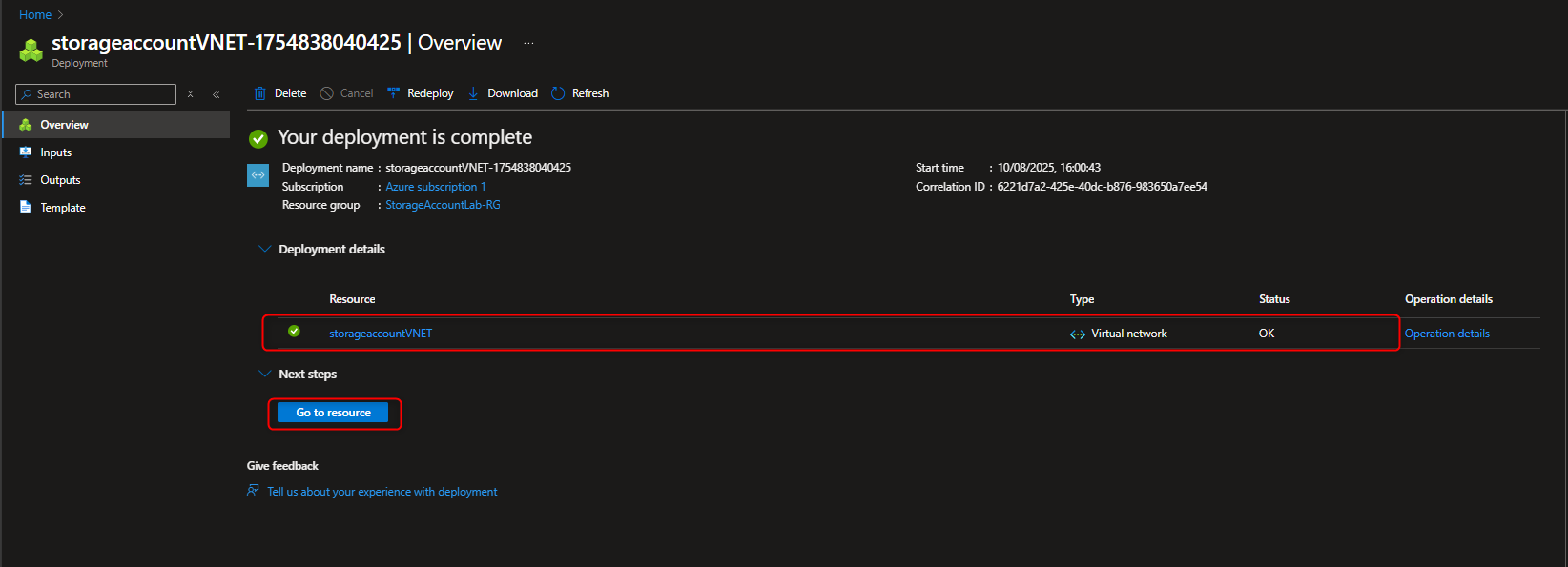This screenshot has width=1568, height=567.
Task: Click the Outputs list icon in sidebar
Action: pos(26,180)
